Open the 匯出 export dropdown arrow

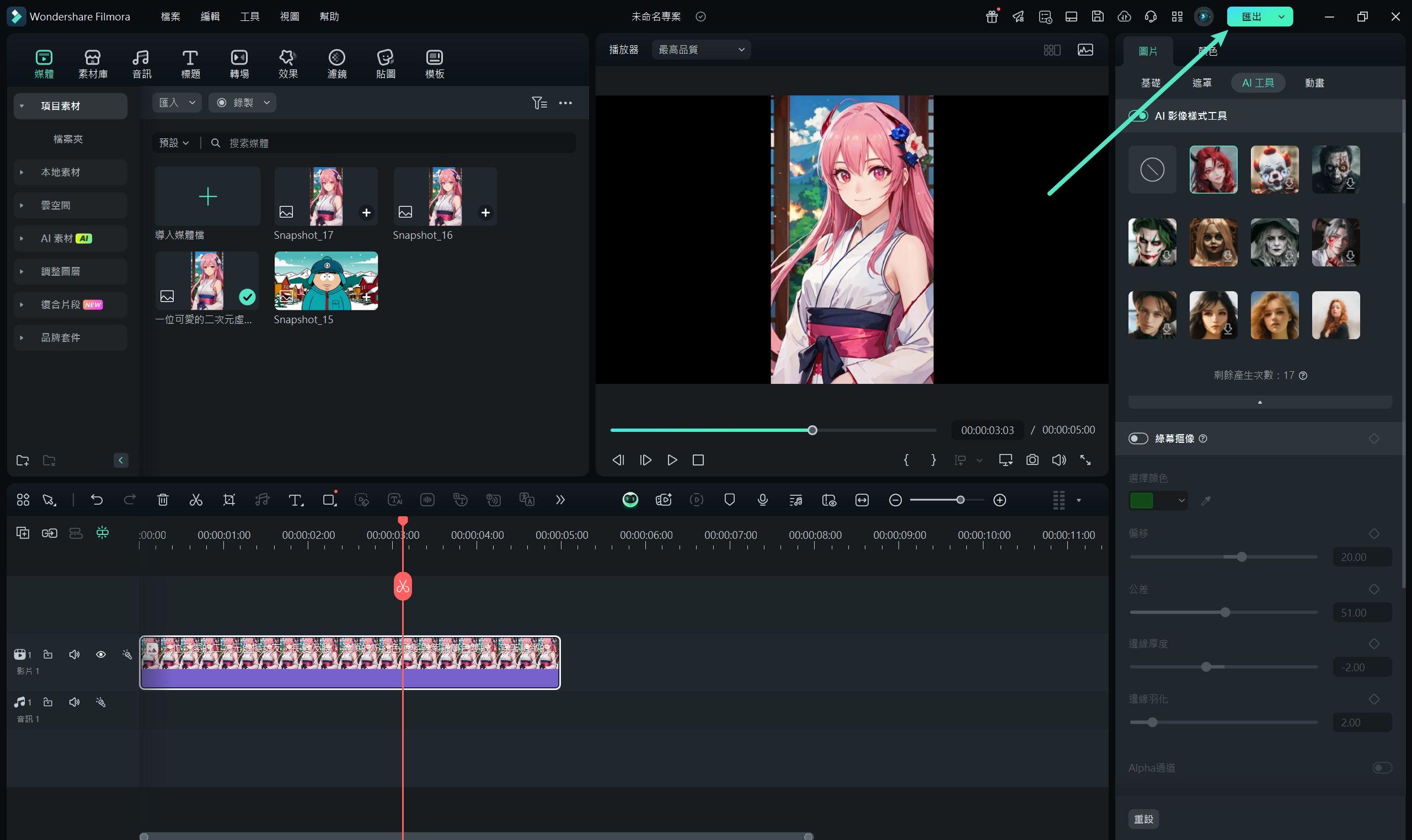pos(1281,17)
